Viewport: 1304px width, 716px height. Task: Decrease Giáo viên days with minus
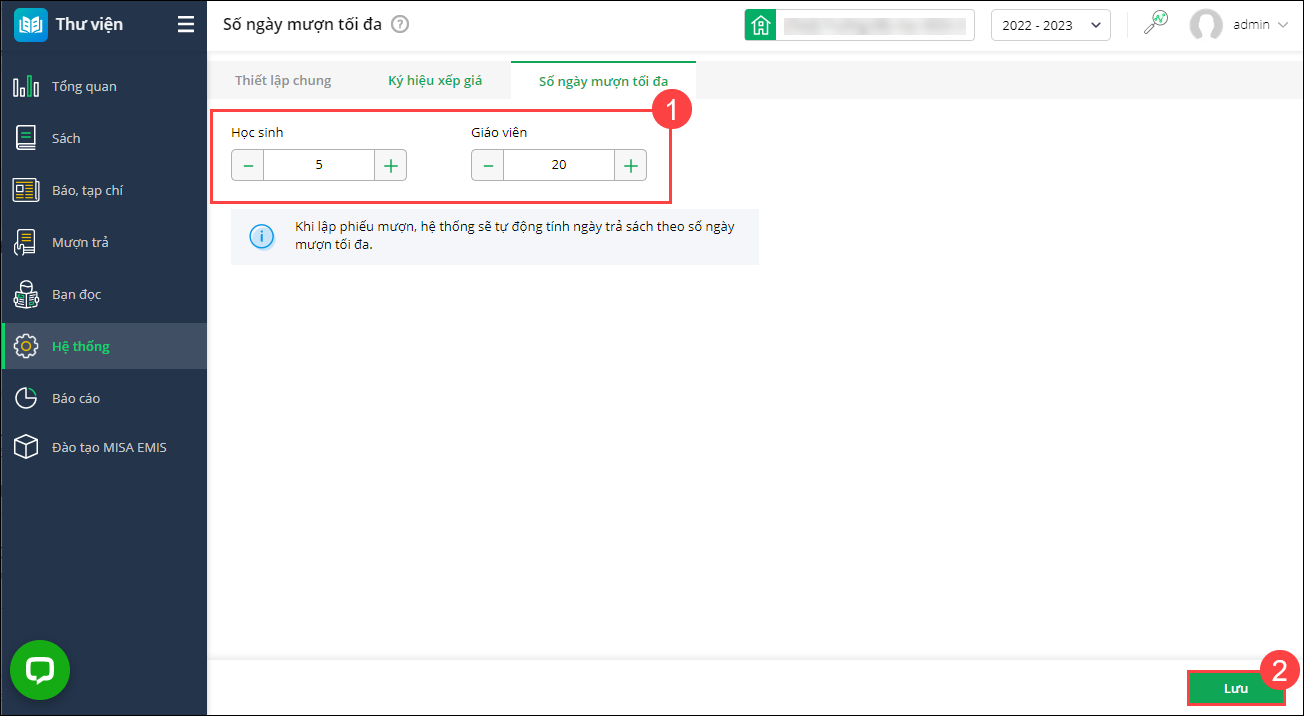coord(488,165)
